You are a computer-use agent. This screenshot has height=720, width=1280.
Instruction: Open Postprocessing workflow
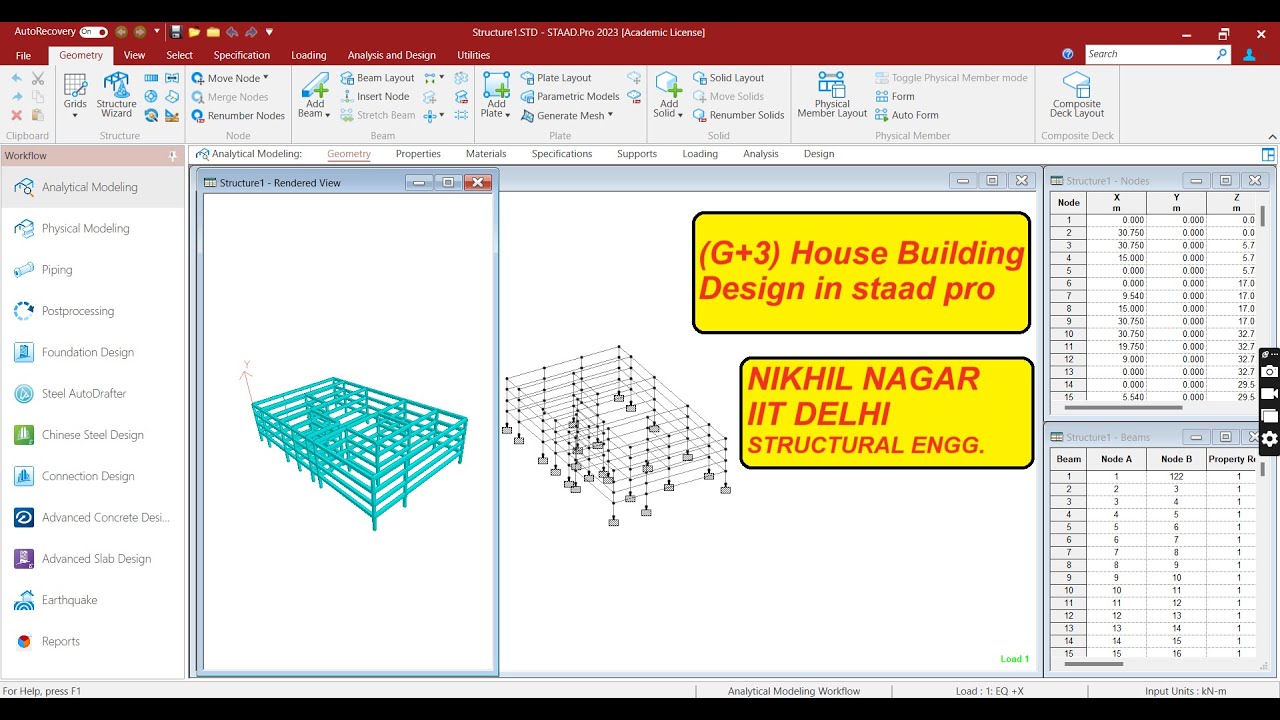pos(92,311)
